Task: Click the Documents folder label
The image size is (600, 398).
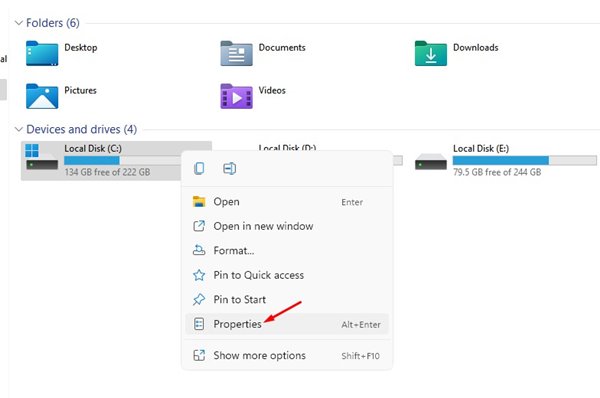Action: point(282,47)
